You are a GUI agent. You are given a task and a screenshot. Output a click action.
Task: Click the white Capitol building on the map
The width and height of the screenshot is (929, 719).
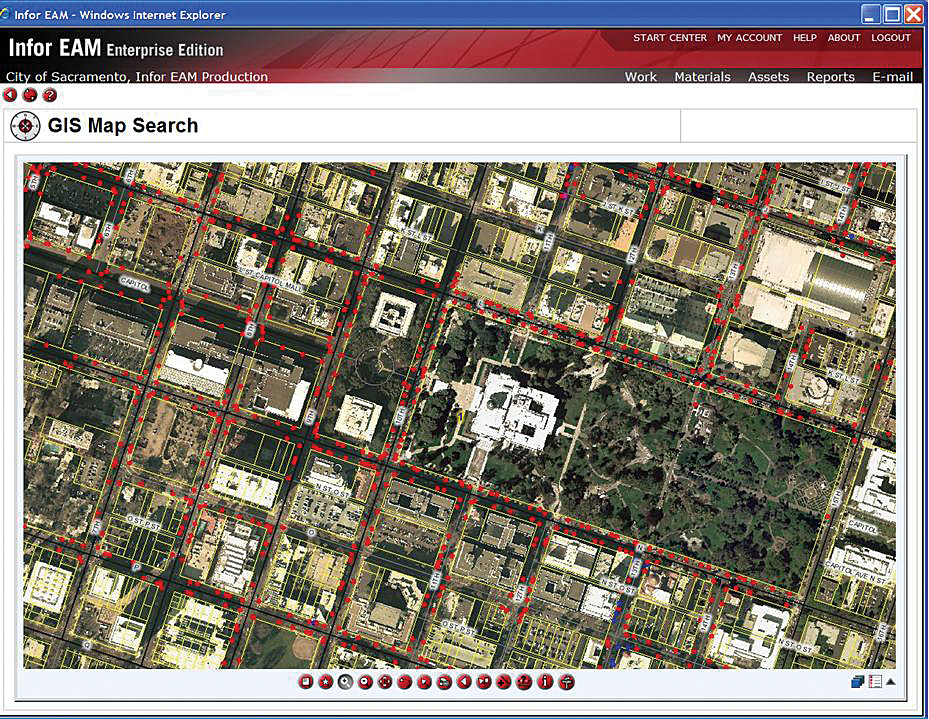514,413
